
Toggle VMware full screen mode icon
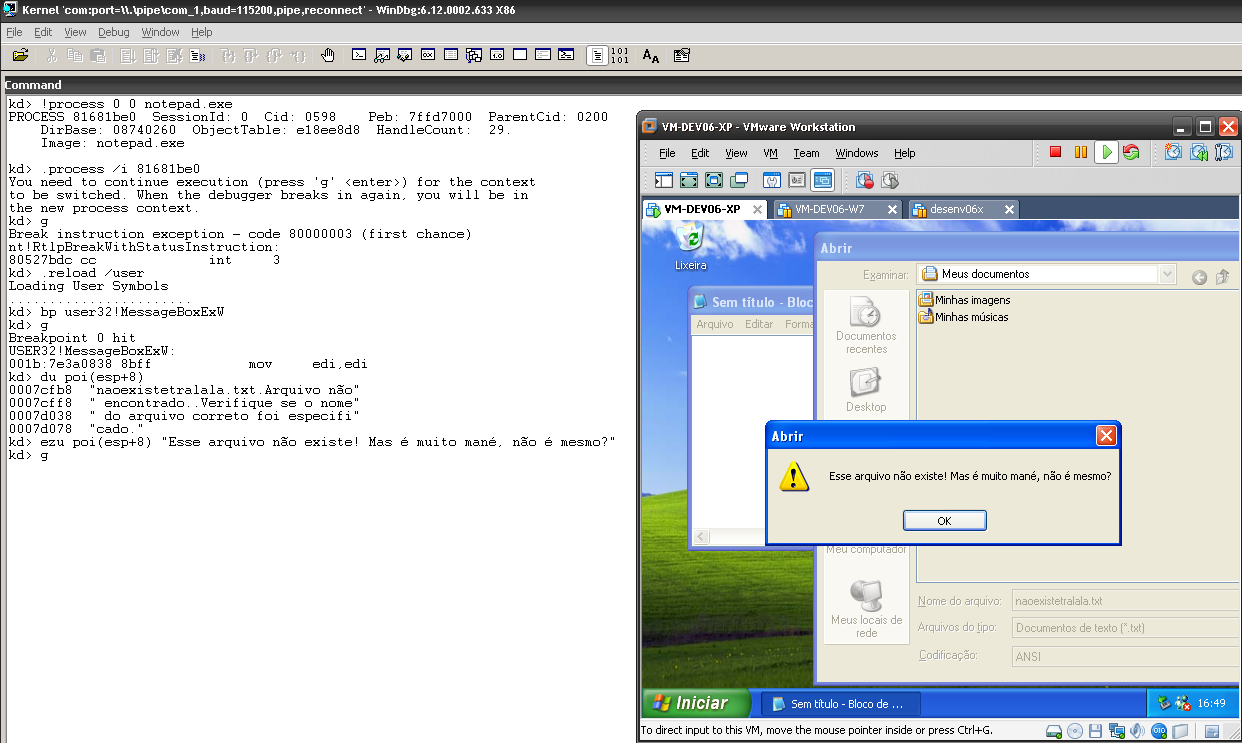(714, 181)
